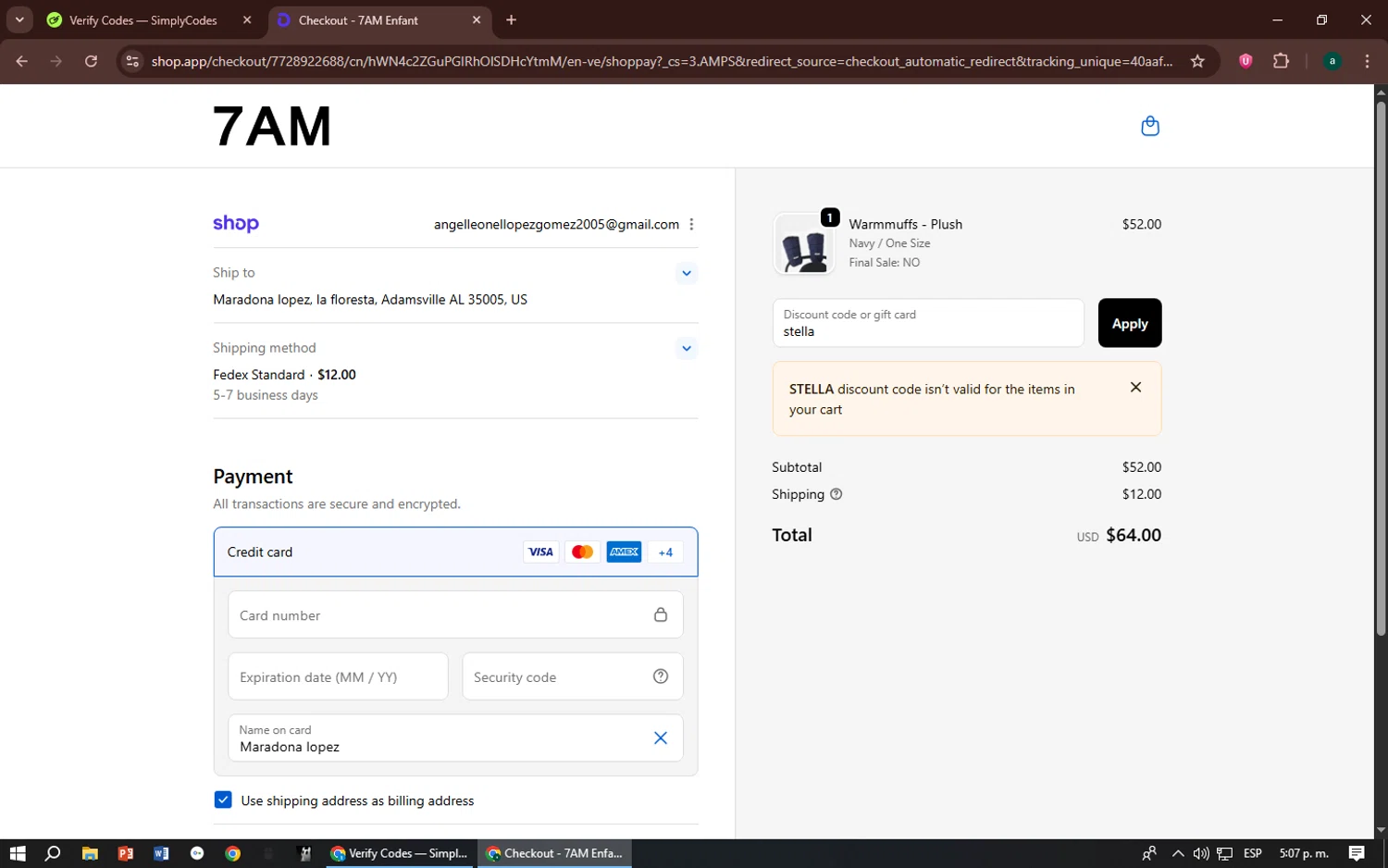Click the volume speaker tray icon
The height and width of the screenshot is (868, 1388).
tap(1201, 853)
